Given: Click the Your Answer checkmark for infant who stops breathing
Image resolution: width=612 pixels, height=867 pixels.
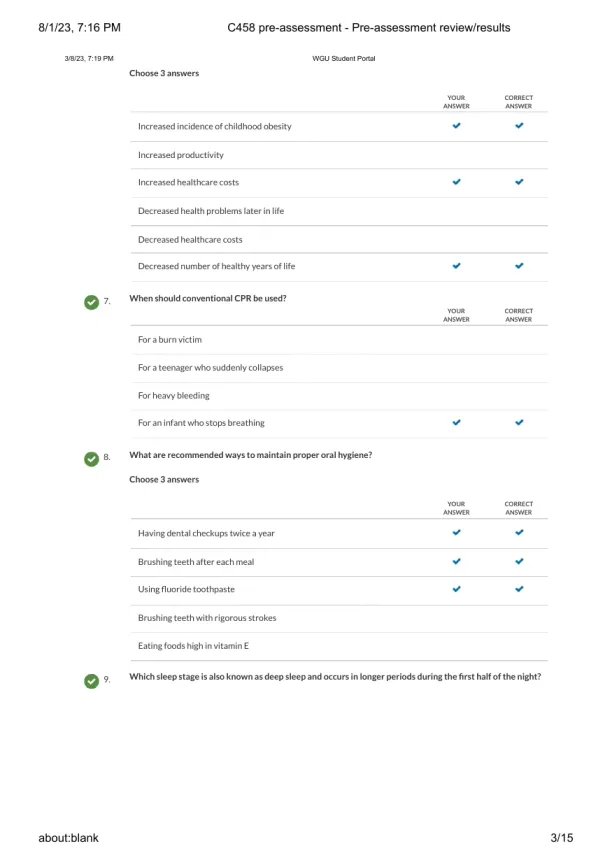Looking at the screenshot, I should [456, 422].
